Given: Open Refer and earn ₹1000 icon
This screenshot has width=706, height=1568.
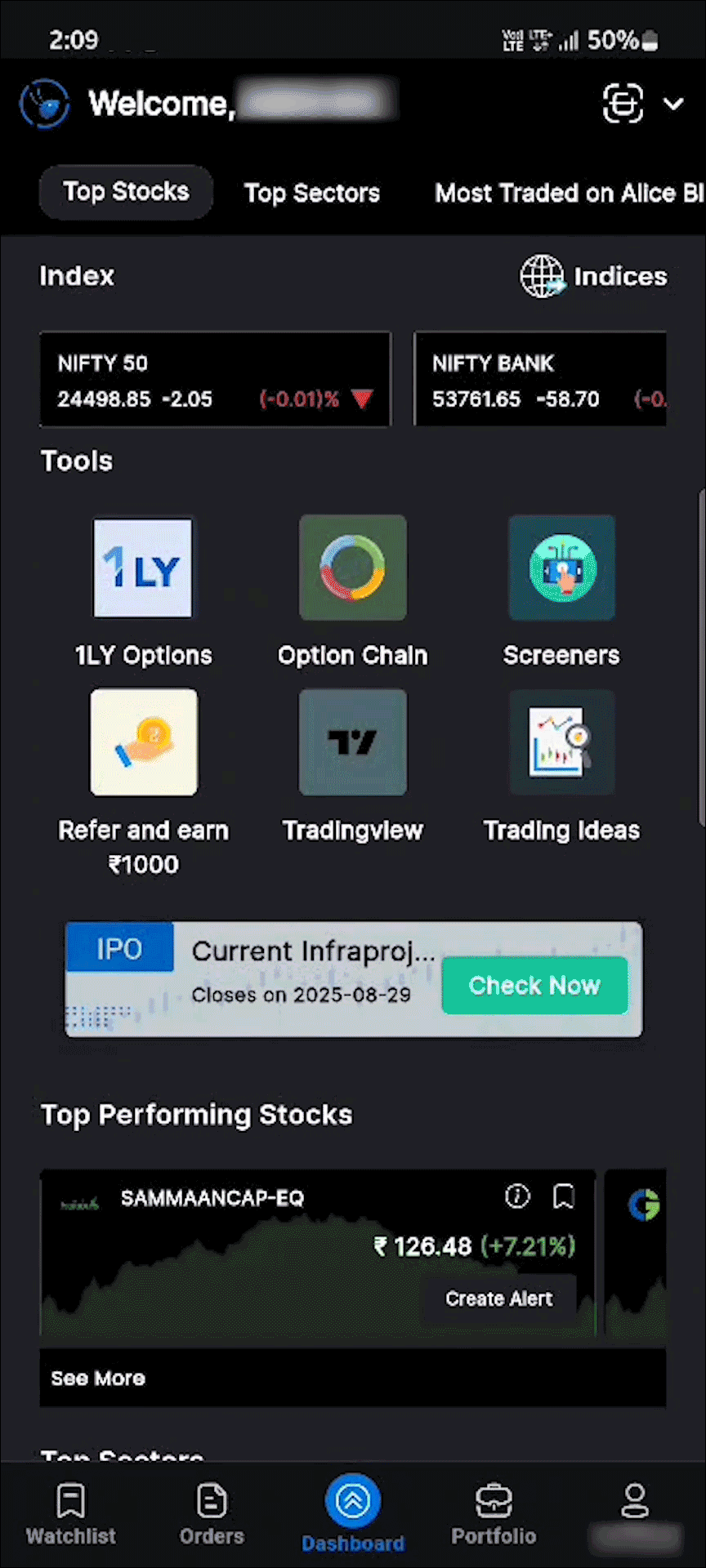Looking at the screenshot, I should click(x=144, y=742).
